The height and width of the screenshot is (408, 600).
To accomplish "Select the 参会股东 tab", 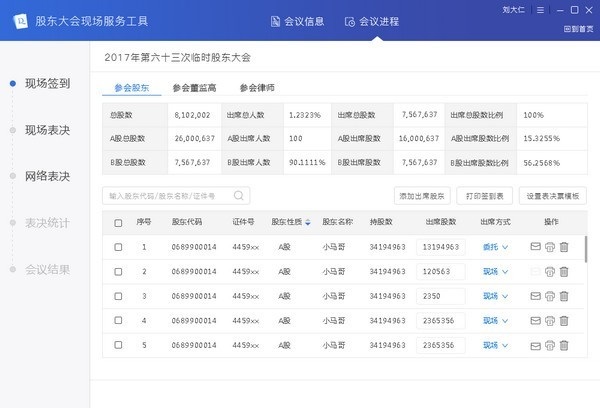I will click(x=132, y=88).
